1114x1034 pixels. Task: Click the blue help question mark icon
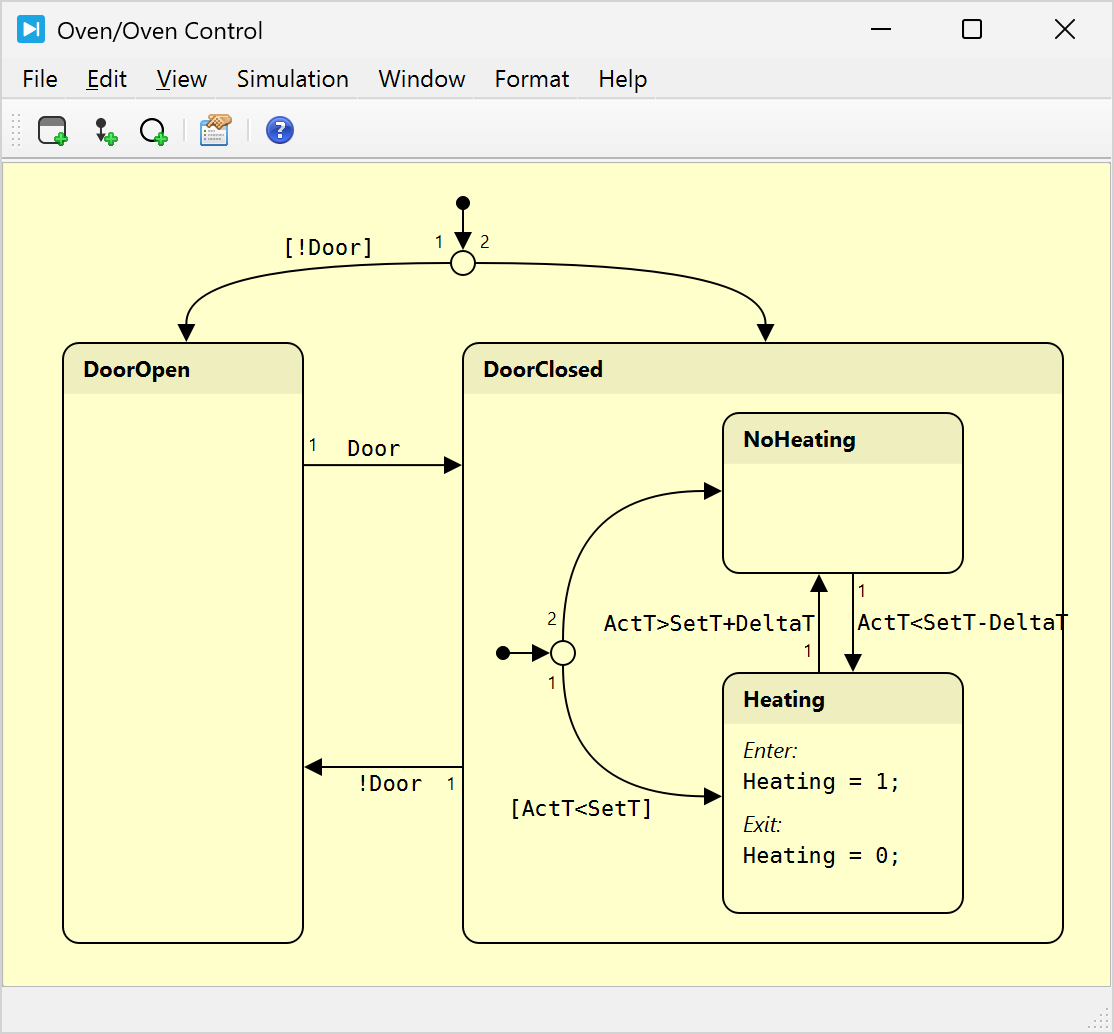[x=280, y=130]
